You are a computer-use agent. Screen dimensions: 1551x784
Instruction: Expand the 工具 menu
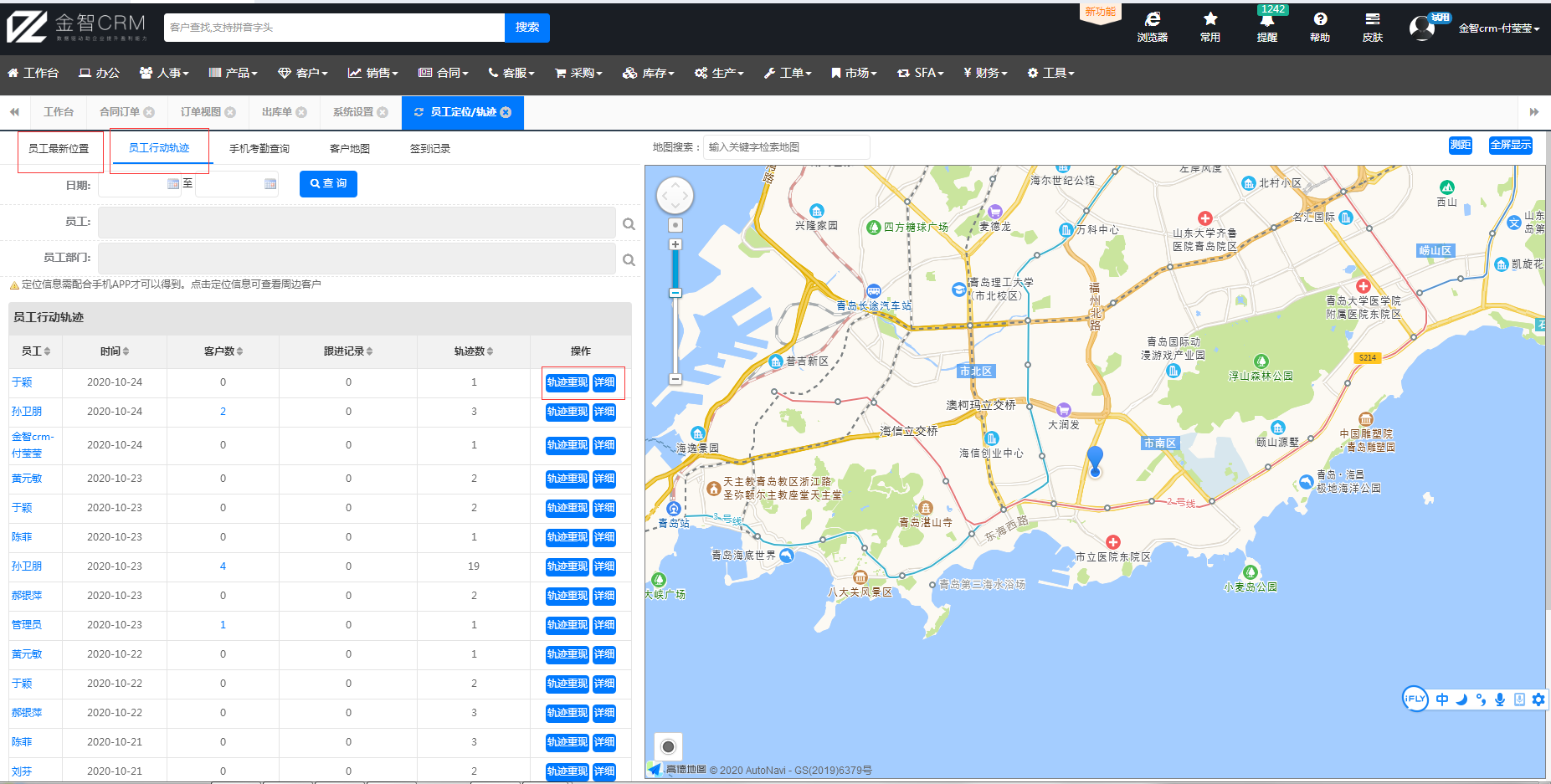(1051, 73)
